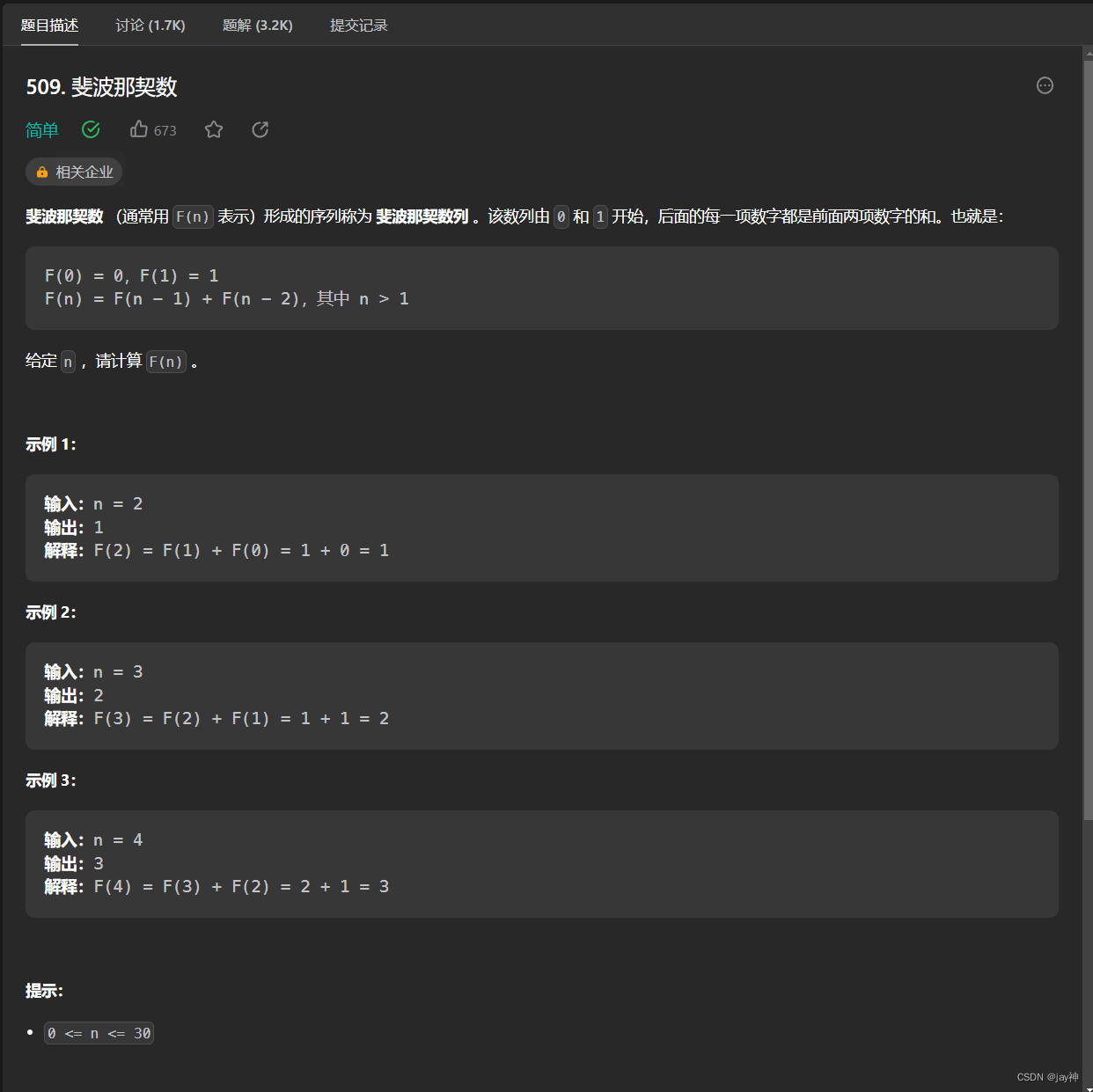Open the 题解 (3.2K) tab
The width and height of the screenshot is (1093, 1092).
pyautogui.click(x=257, y=25)
